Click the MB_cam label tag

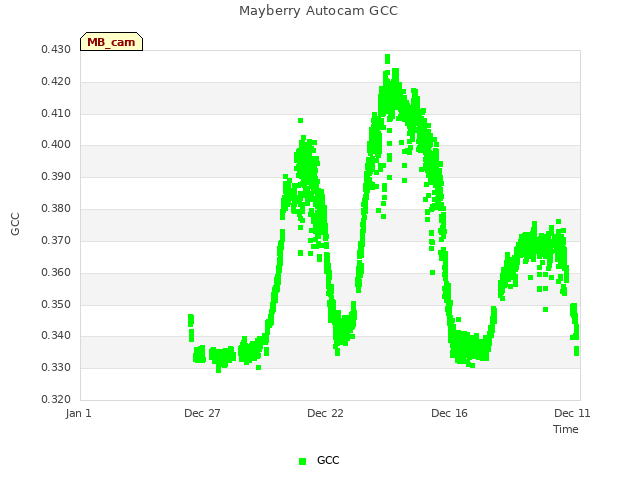click(x=111, y=42)
